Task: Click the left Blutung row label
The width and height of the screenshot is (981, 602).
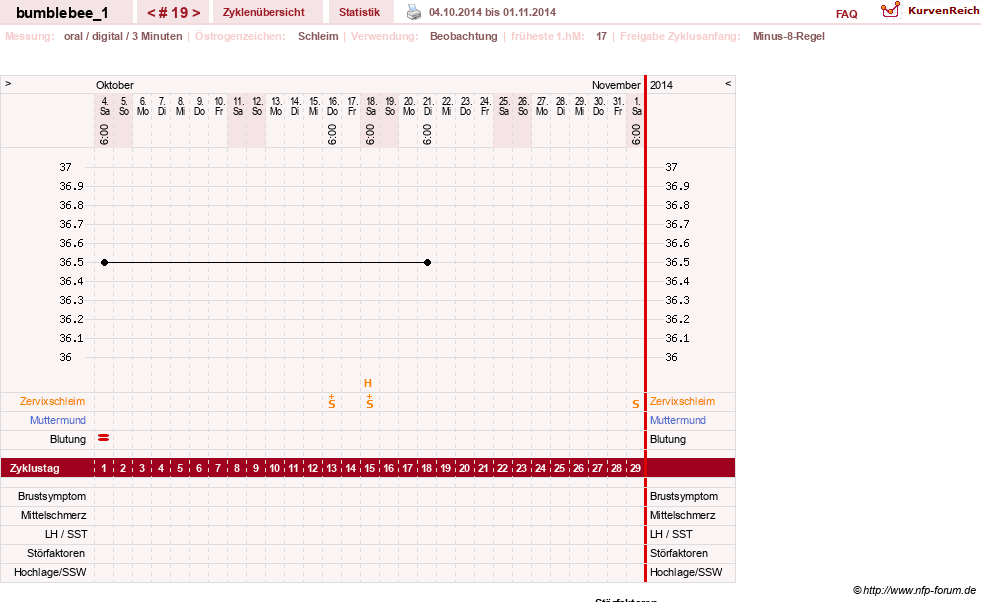Action: tap(68, 439)
